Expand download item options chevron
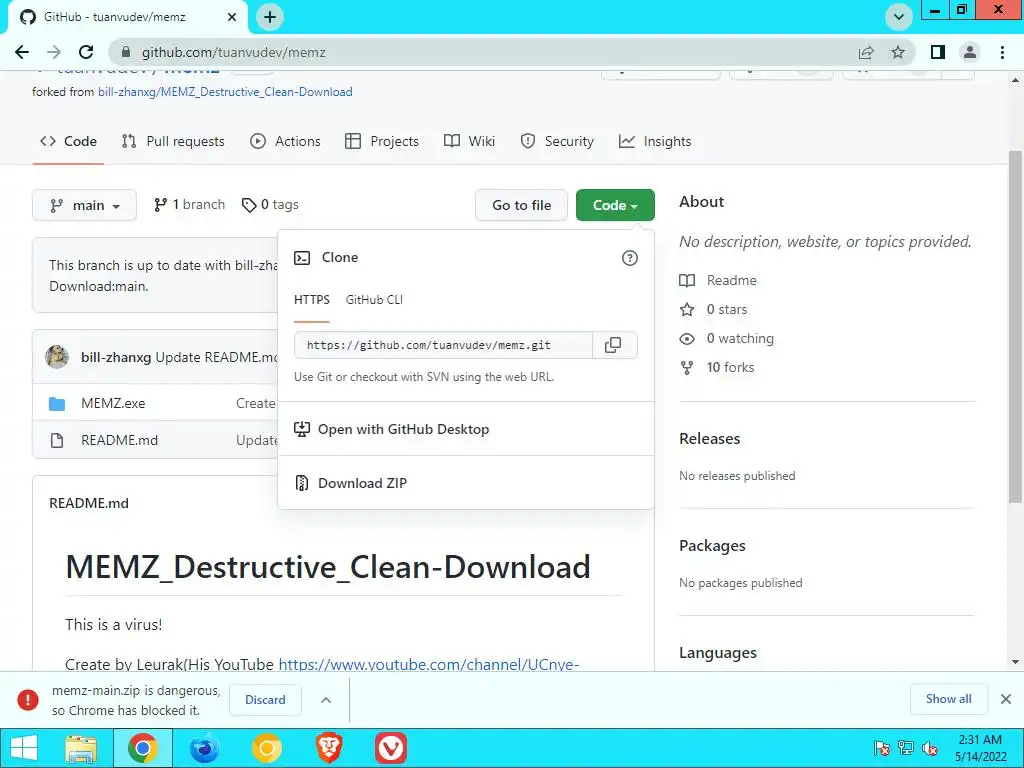 coord(326,700)
